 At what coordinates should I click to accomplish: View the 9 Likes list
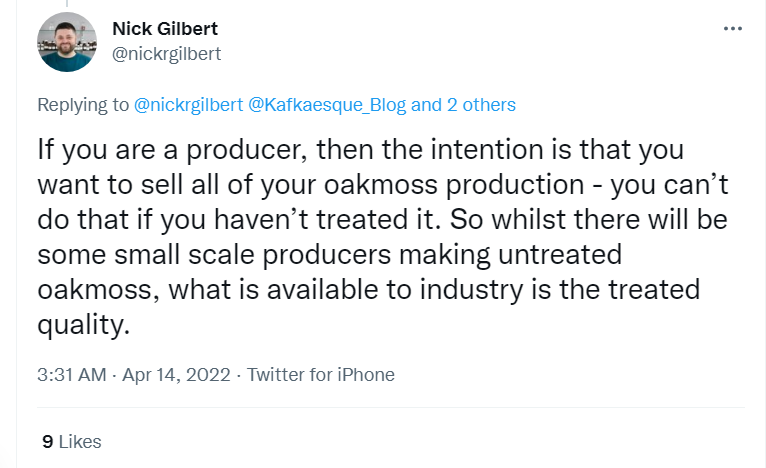pos(71,441)
